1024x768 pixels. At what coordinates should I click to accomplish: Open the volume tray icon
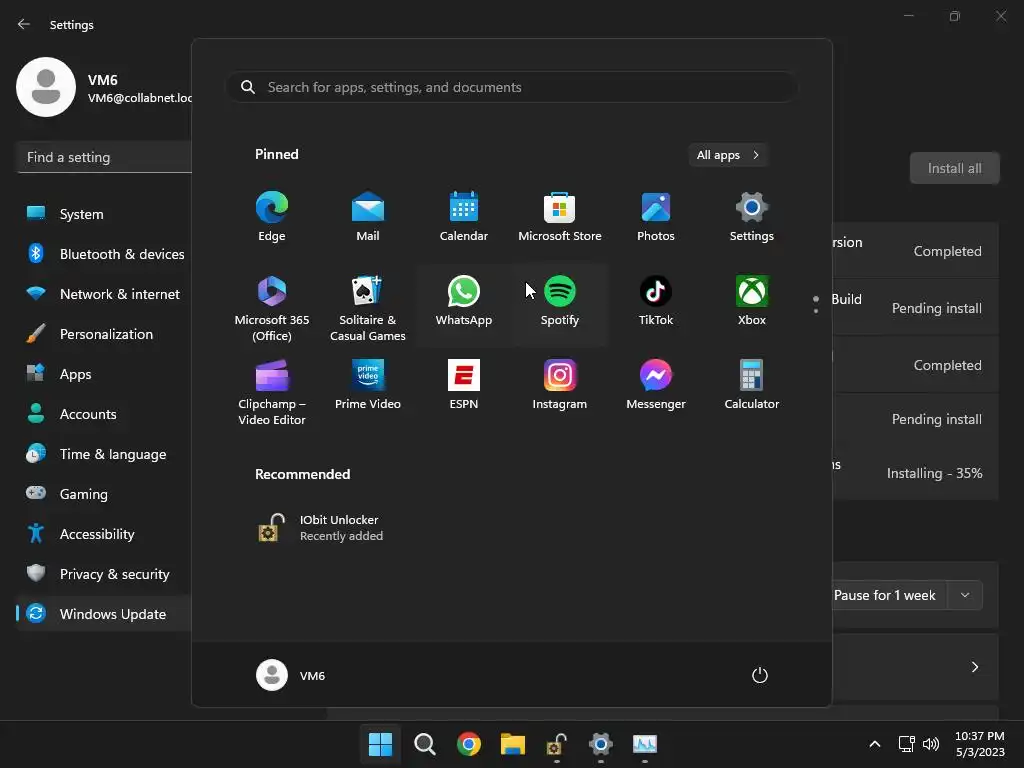(x=931, y=744)
